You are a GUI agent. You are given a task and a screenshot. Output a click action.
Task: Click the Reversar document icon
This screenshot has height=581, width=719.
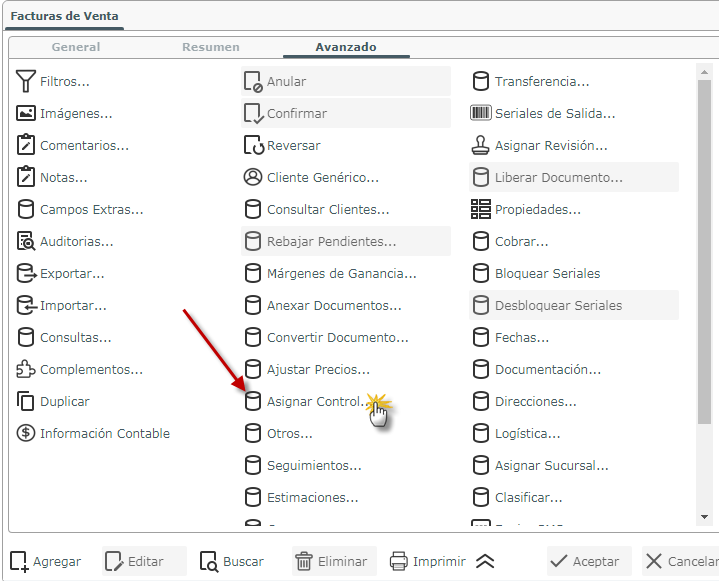[254, 145]
